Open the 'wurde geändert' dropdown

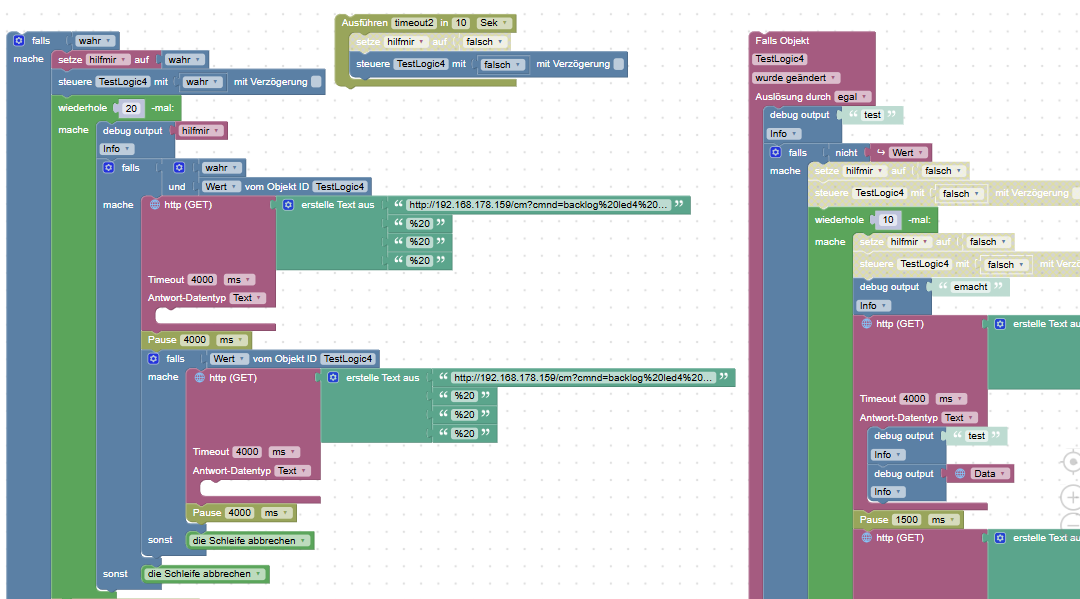(796, 77)
